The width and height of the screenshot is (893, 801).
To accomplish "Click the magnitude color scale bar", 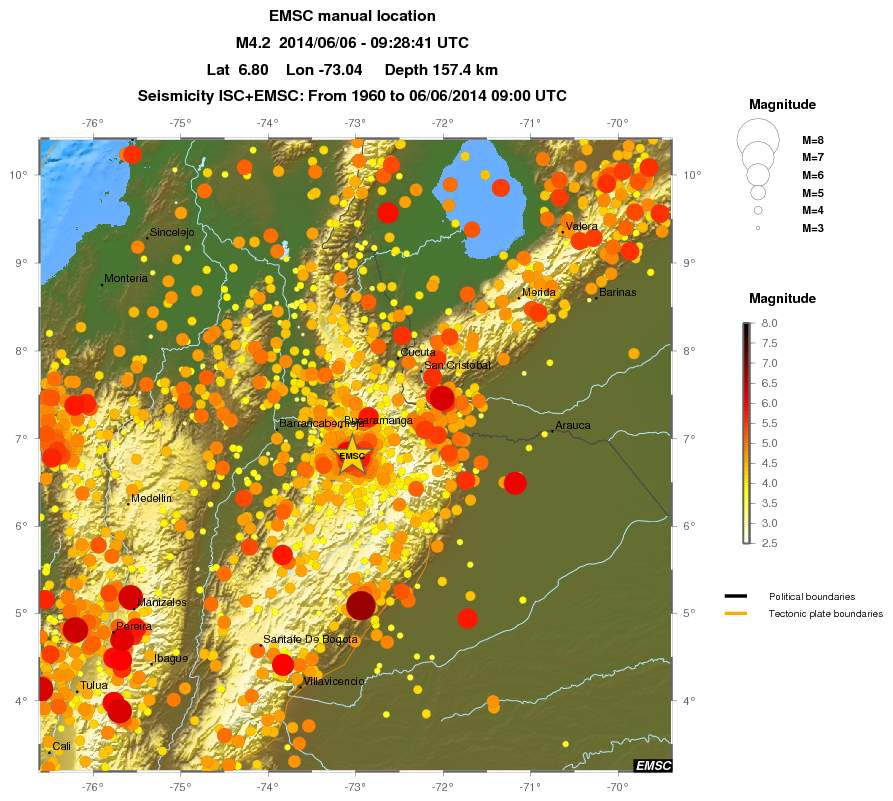I will coord(747,433).
